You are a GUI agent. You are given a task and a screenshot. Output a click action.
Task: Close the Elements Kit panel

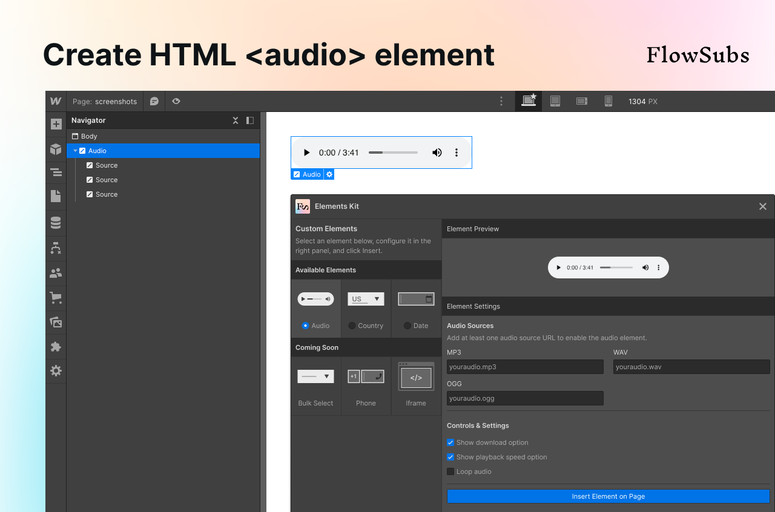763,207
